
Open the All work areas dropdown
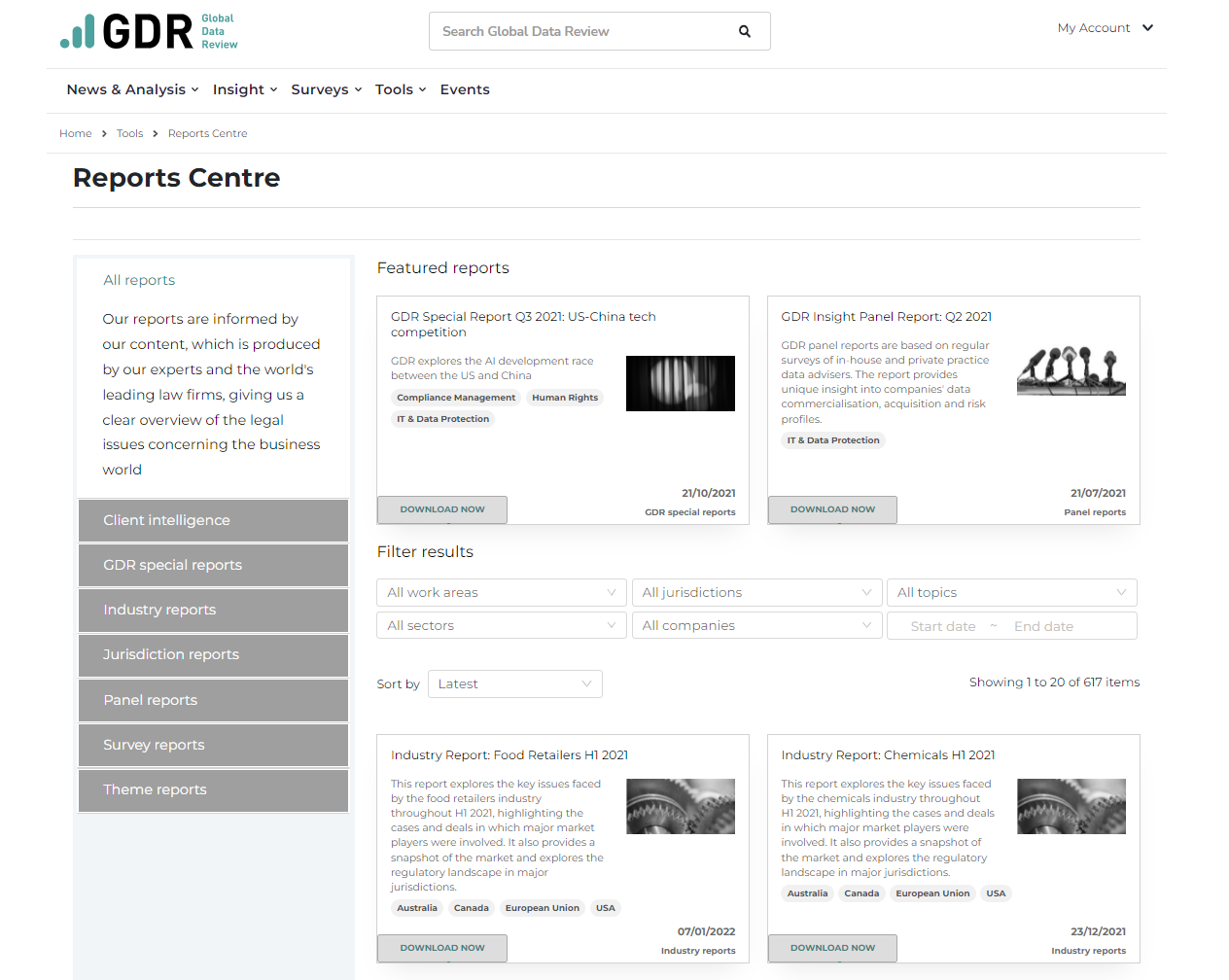click(502, 592)
